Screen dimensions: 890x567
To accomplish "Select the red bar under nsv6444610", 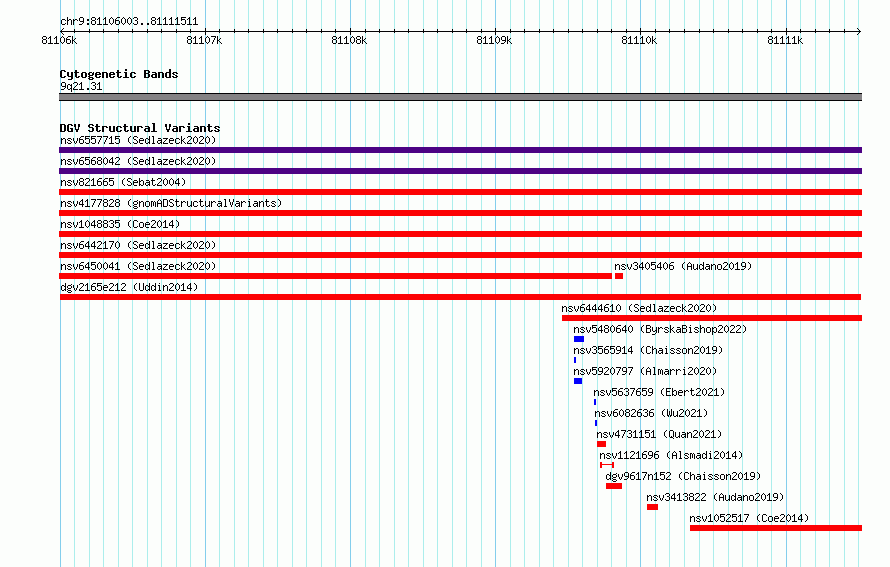I will (x=712, y=318).
